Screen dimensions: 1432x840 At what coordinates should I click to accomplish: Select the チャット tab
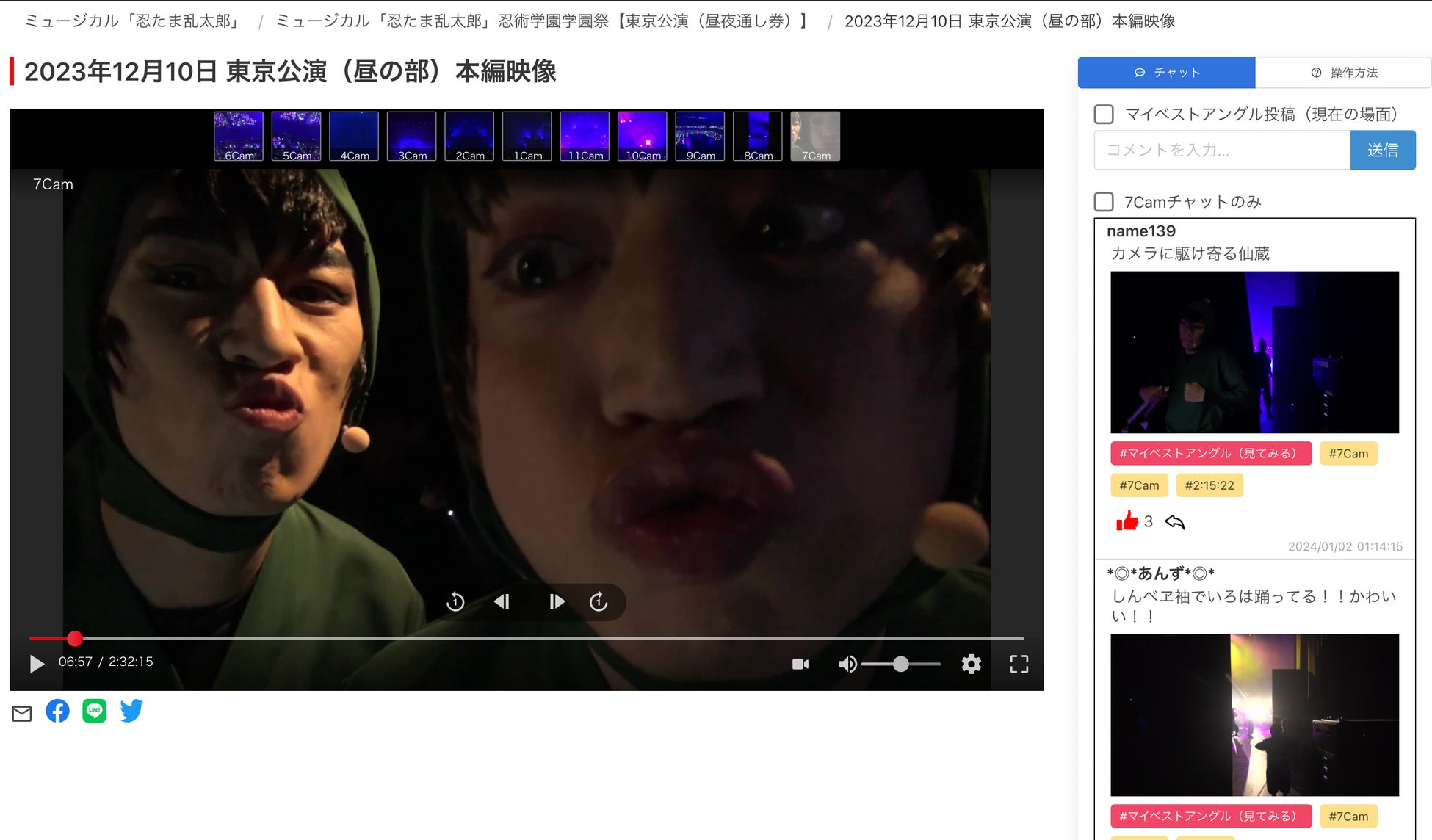[1166, 73]
